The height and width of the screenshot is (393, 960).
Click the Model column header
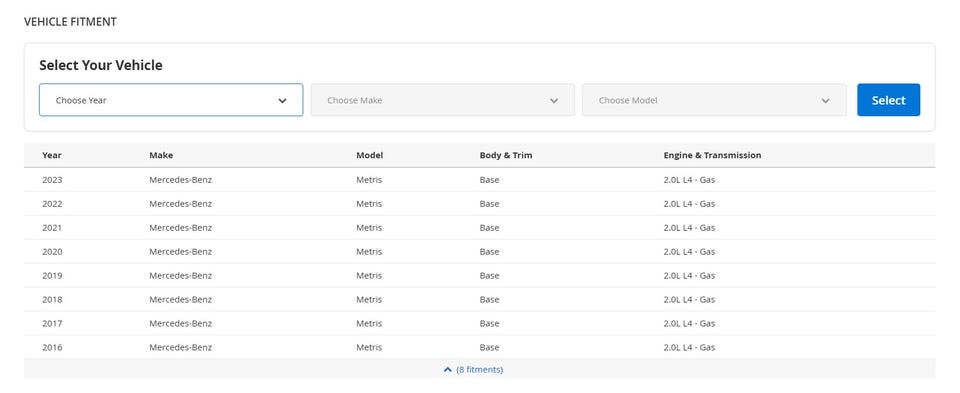tap(370, 155)
